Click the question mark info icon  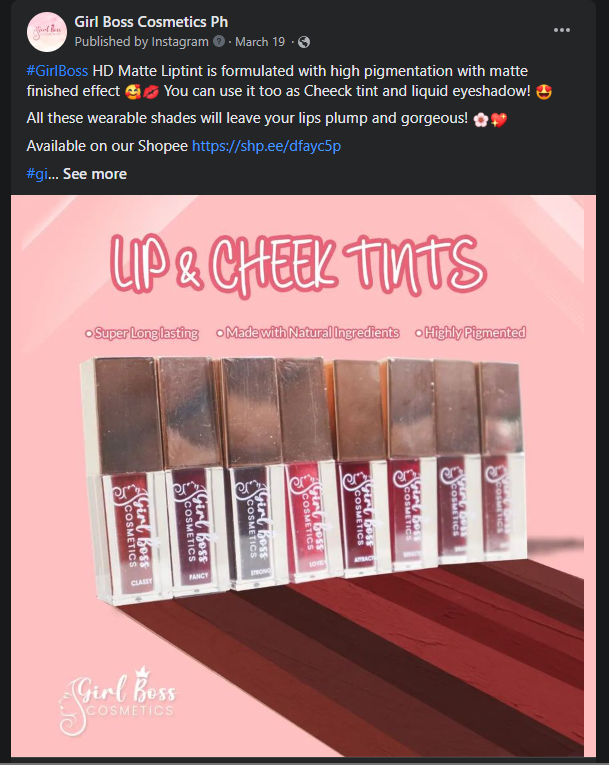coord(219,41)
